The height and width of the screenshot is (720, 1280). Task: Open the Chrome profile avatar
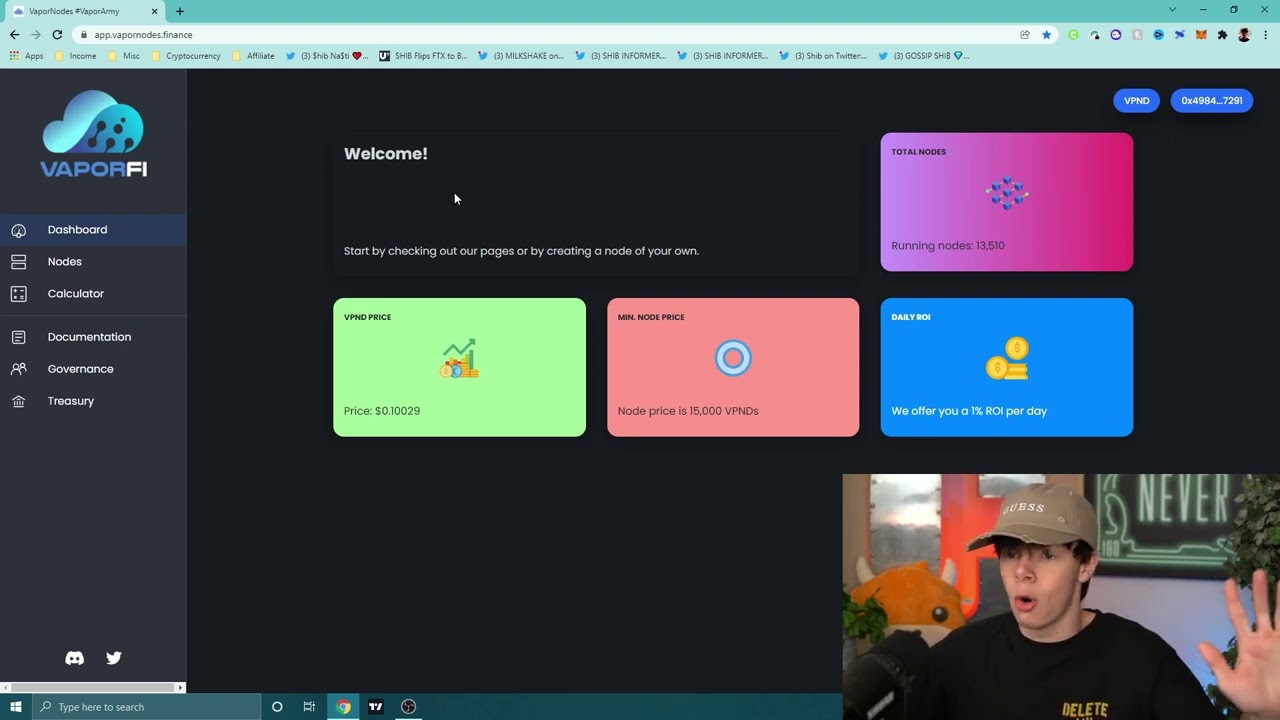point(1244,35)
